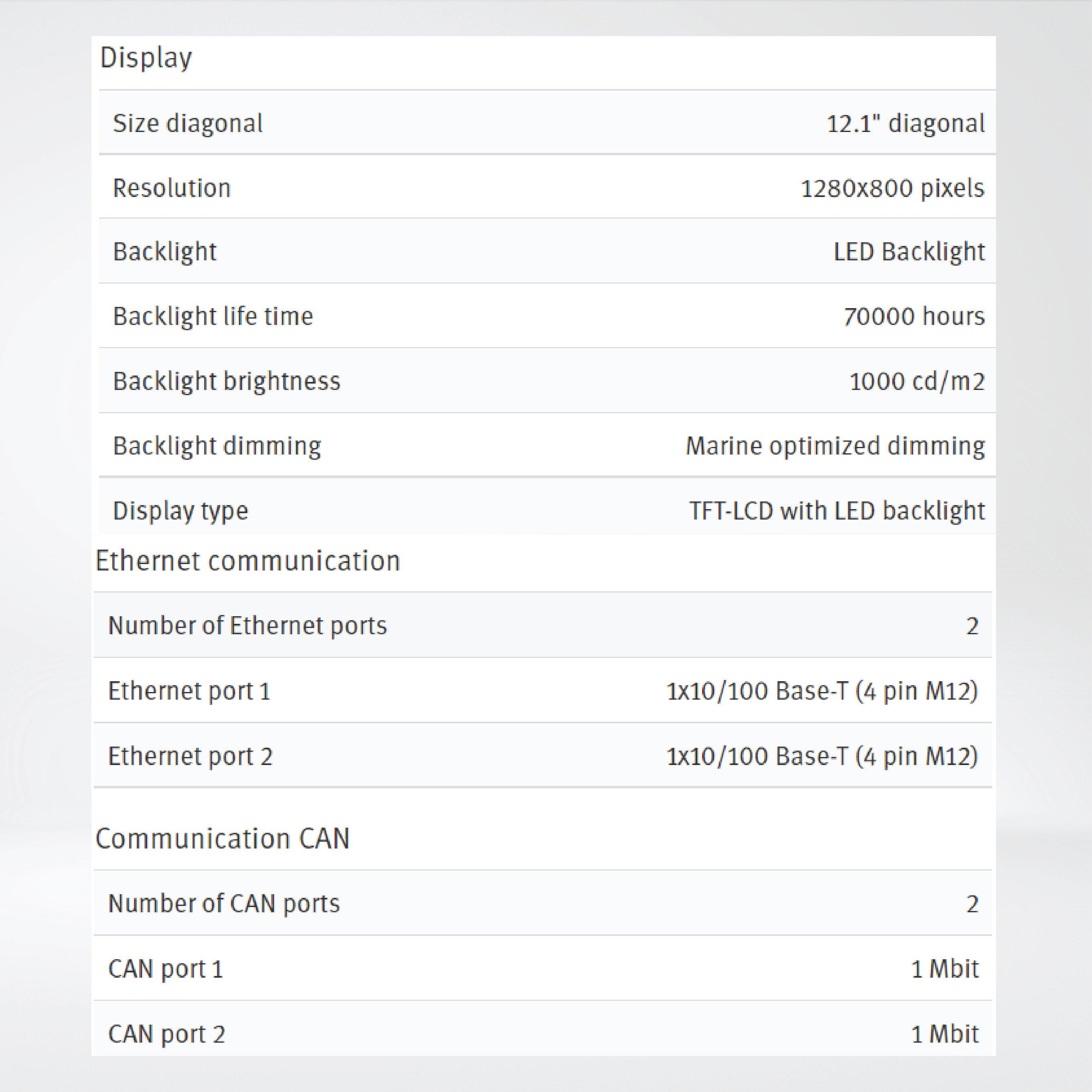Click the Communication CAN heading

223,838
